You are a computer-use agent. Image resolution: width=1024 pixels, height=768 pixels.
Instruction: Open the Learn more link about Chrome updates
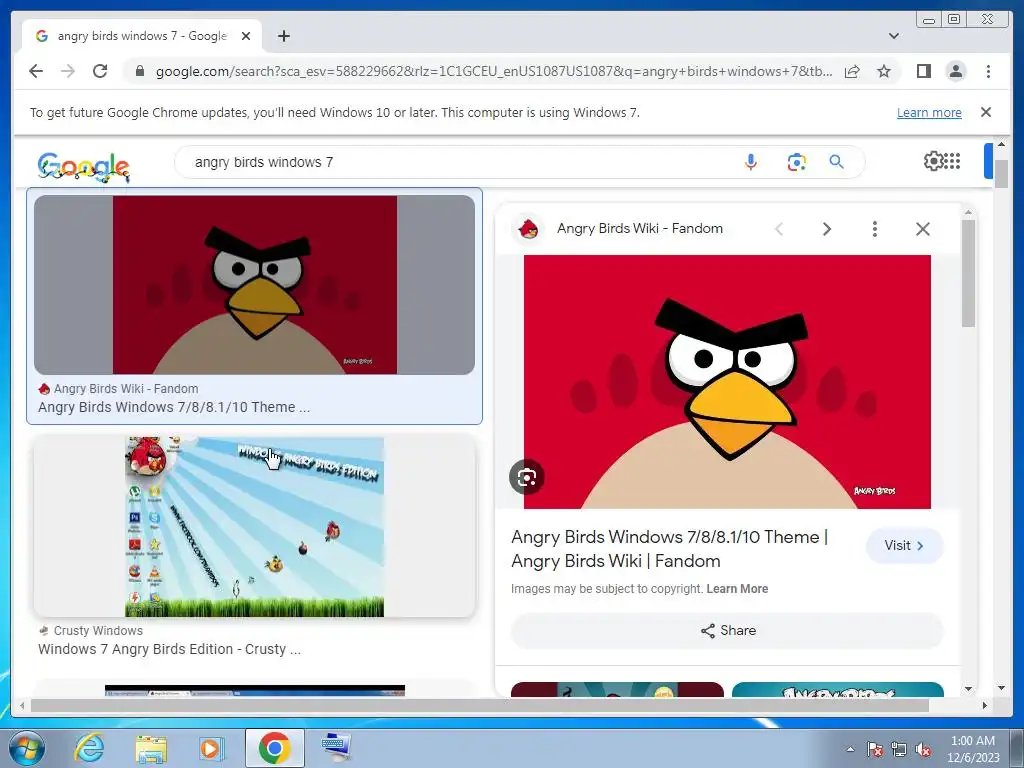click(929, 112)
